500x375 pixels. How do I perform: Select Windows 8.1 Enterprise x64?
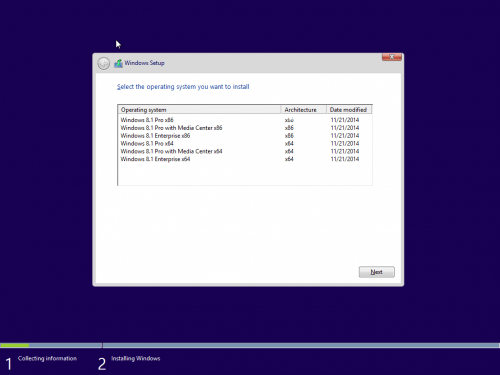pyautogui.click(x=245, y=159)
